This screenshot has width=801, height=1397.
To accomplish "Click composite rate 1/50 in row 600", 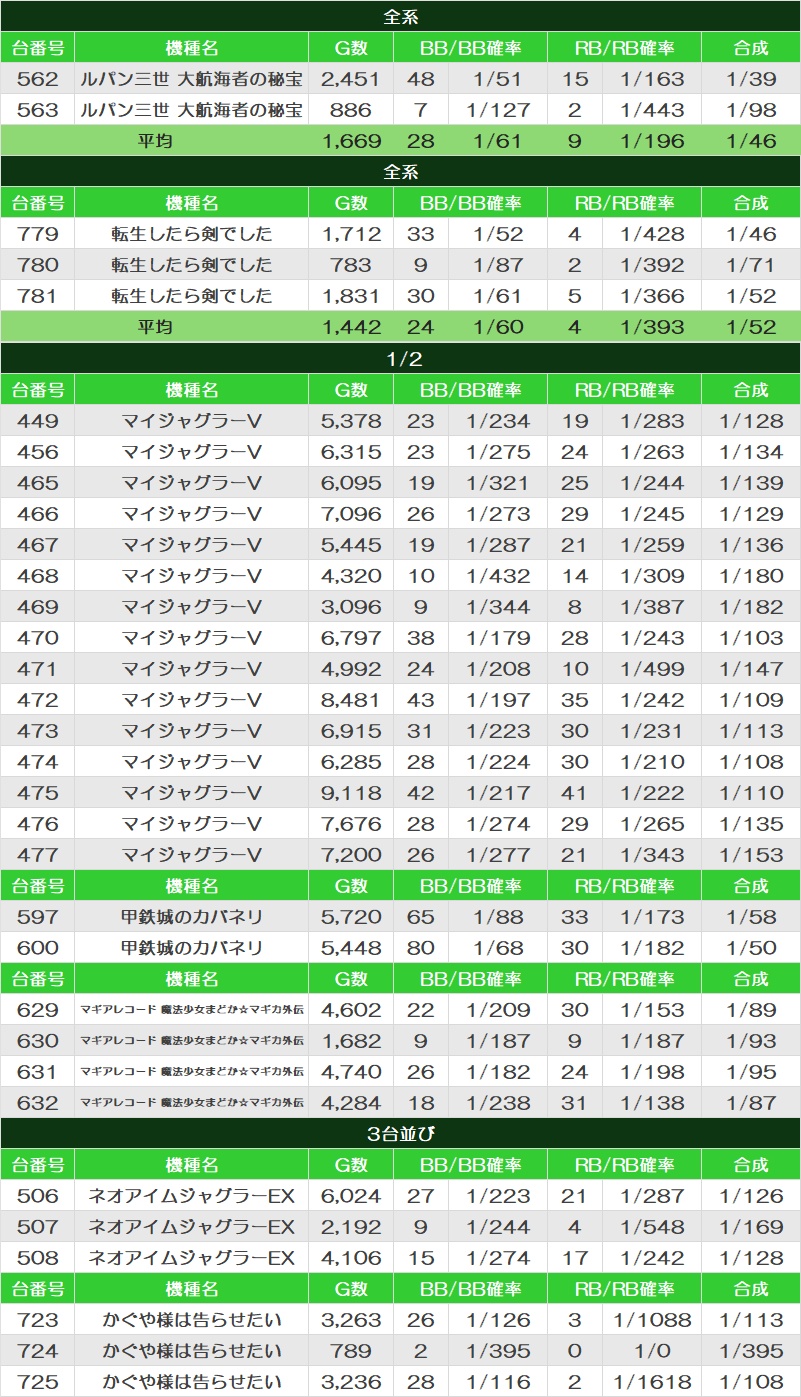I will point(751,948).
